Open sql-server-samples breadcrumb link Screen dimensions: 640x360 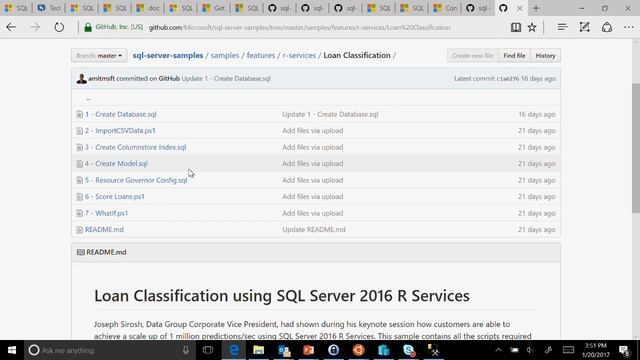pos(168,55)
